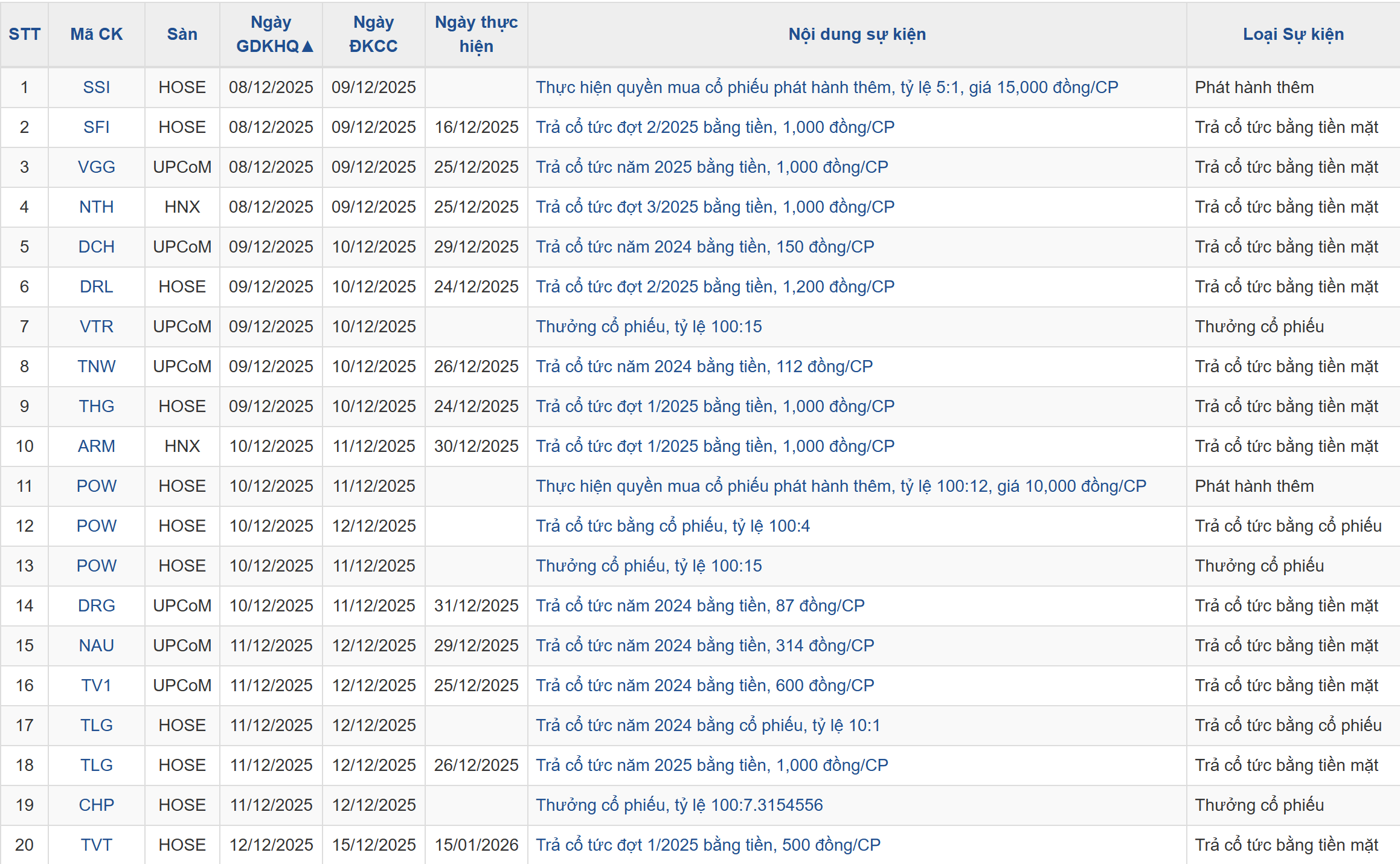Open VTR bonus share event link
This screenshot has width=1400, height=864.
click(x=649, y=327)
